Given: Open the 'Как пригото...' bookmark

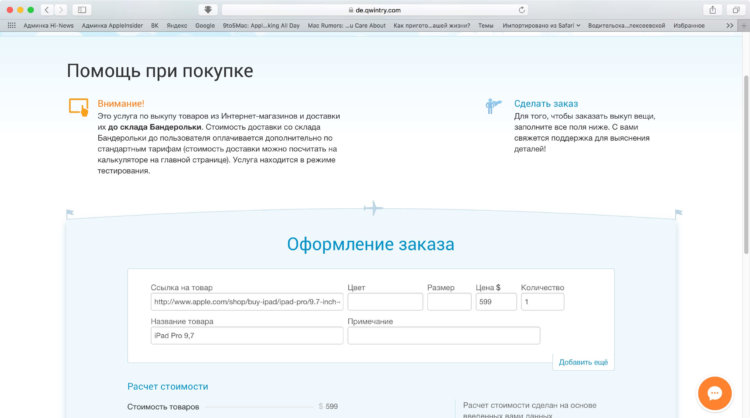Looking at the screenshot, I should click(x=431, y=25).
